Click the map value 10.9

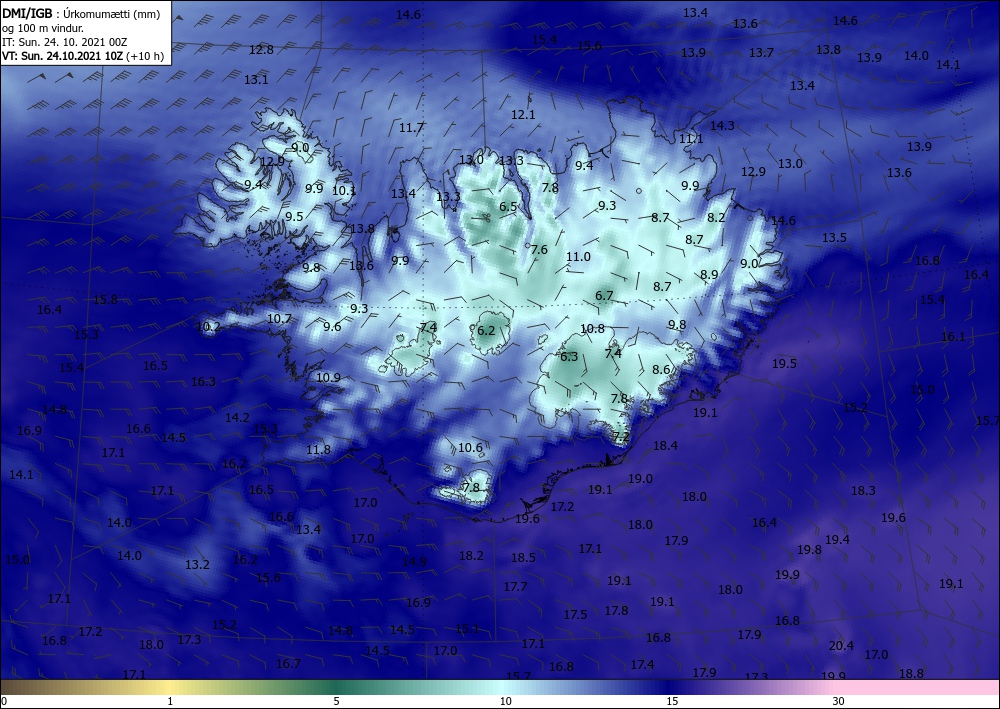click(x=328, y=377)
